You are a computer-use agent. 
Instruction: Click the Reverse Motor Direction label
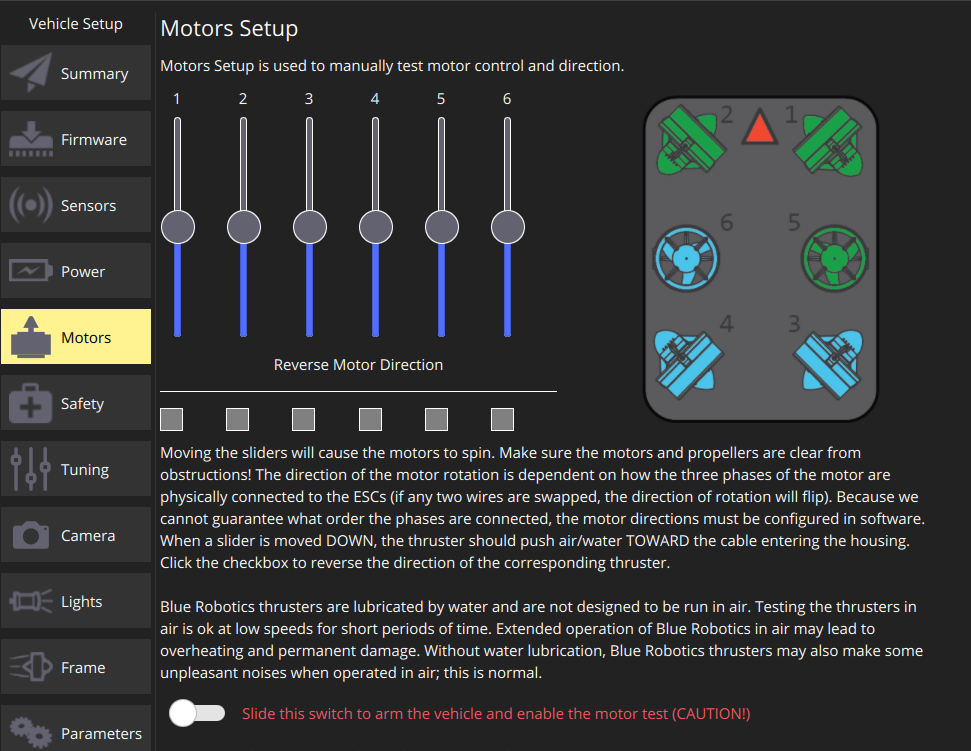[358, 364]
